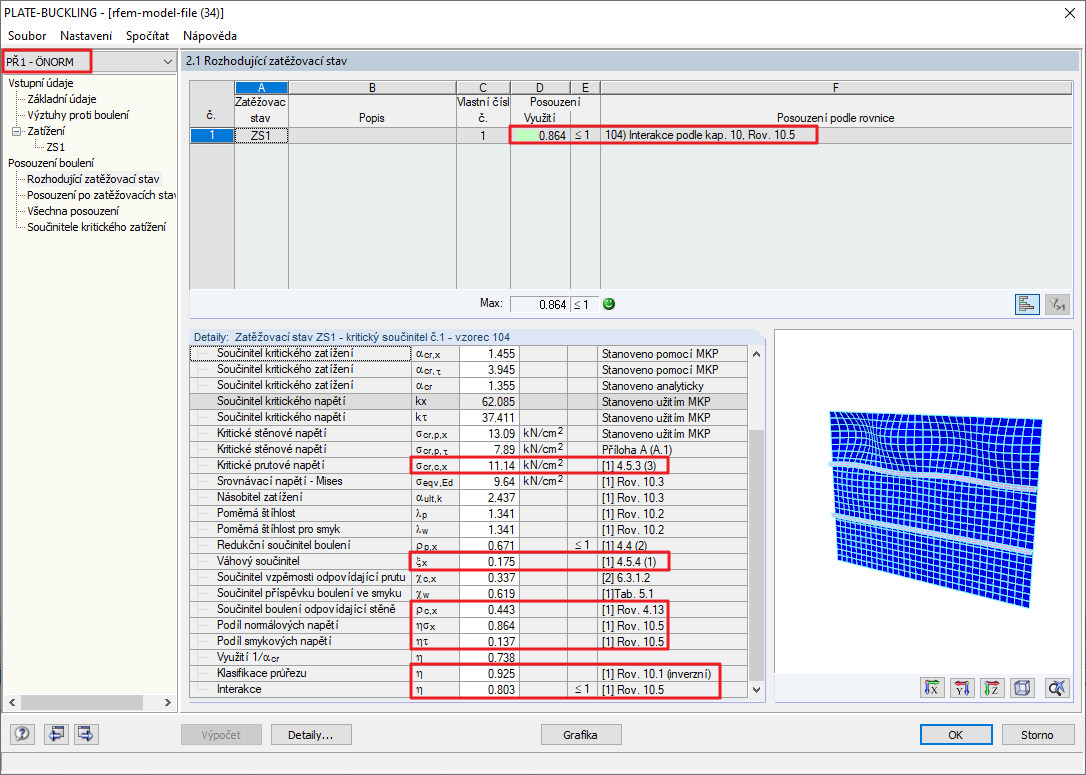Click value 37.411 for kτ

pyautogui.click(x=489, y=418)
